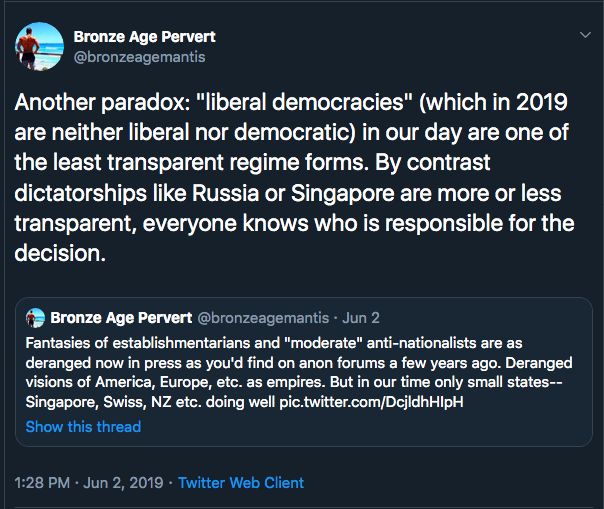
Task: Click the "1:28 PM" timestamp
Action: click(x=43, y=483)
